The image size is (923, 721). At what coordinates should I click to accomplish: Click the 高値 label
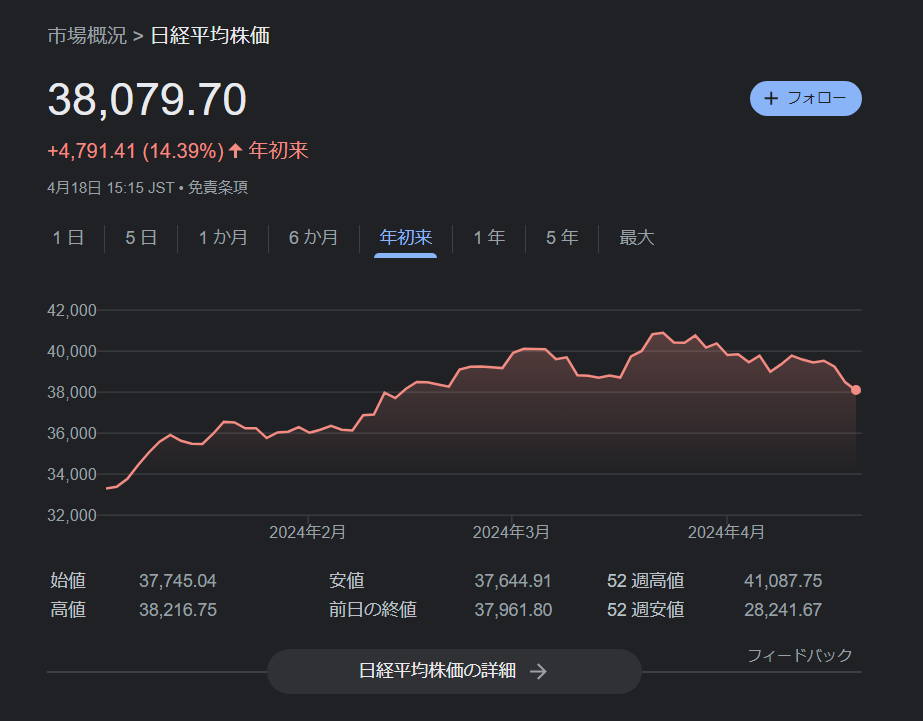click(x=68, y=610)
